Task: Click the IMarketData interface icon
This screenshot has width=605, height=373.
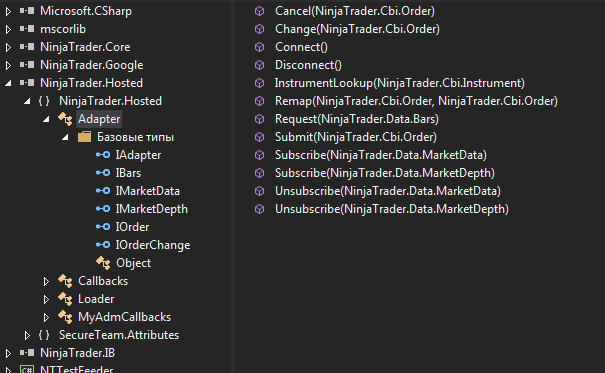Action: pyautogui.click(x=103, y=191)
